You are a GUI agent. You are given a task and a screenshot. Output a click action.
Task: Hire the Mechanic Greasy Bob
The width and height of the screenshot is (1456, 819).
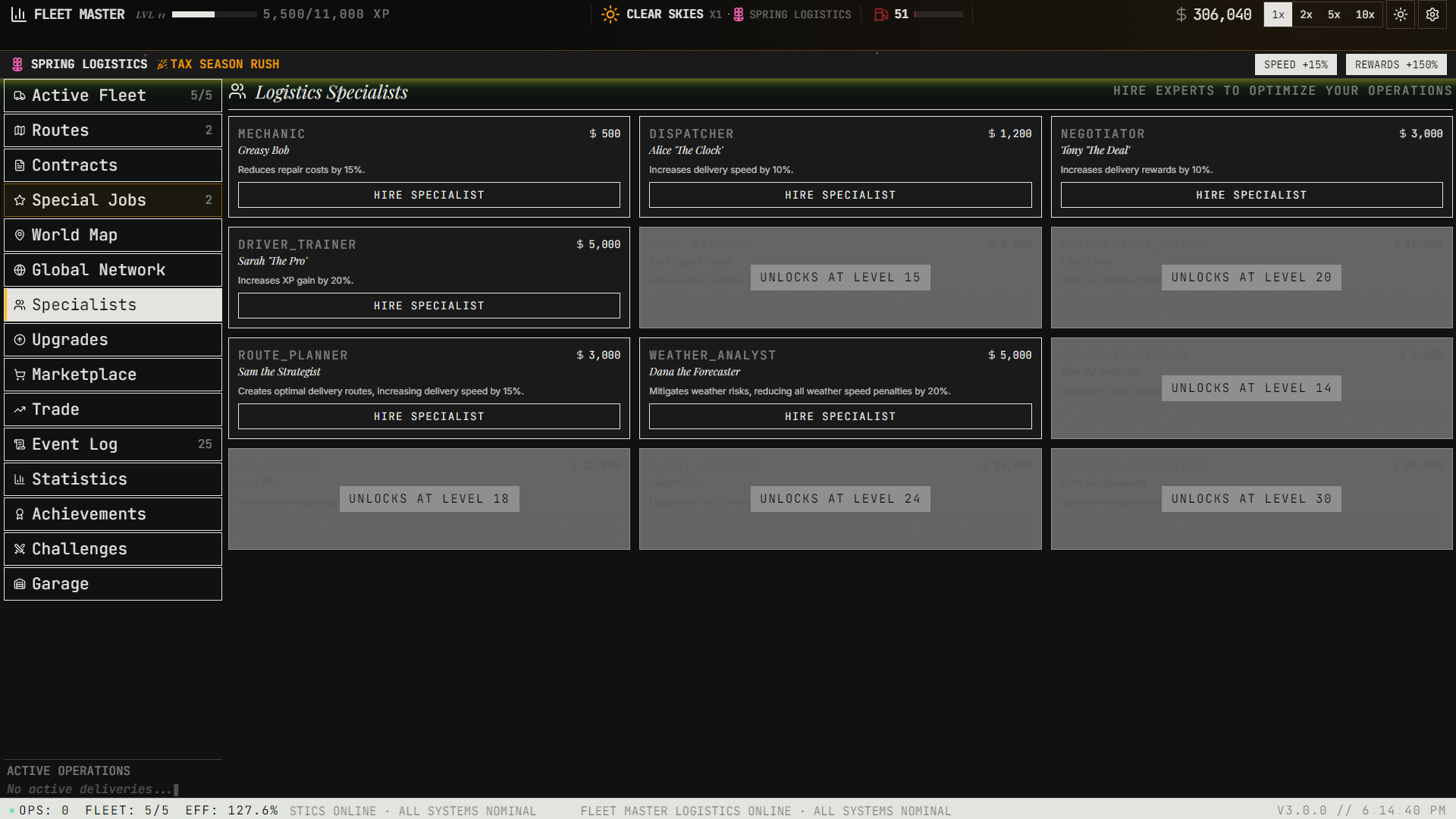(428, 195)
